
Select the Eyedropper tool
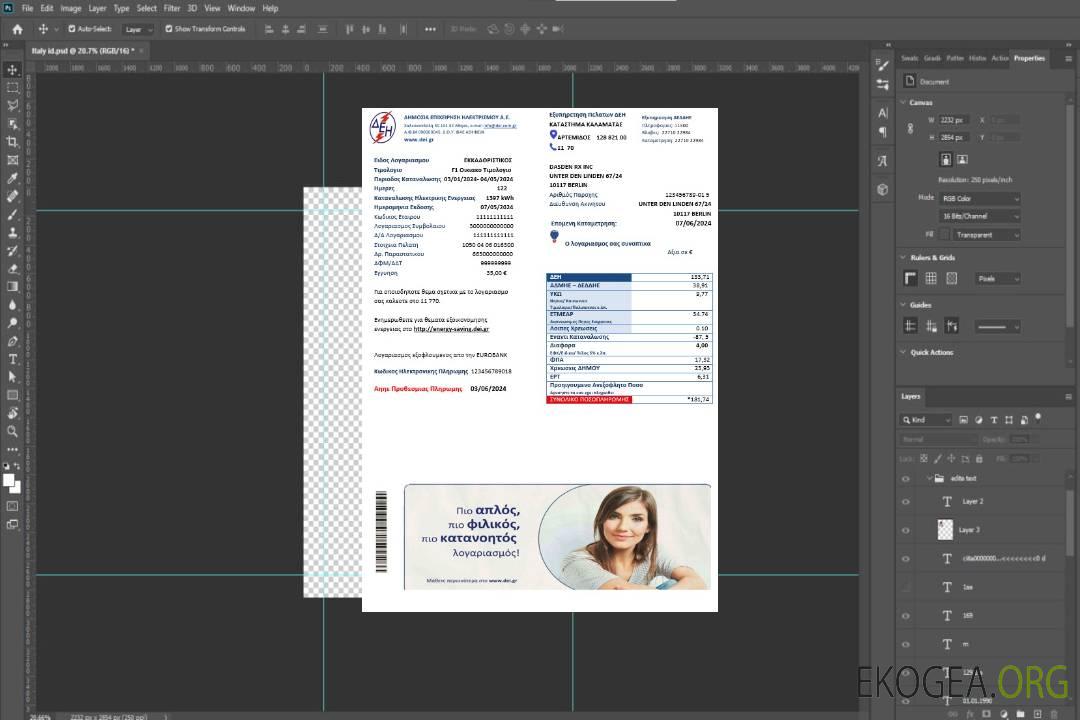point(13,178)
